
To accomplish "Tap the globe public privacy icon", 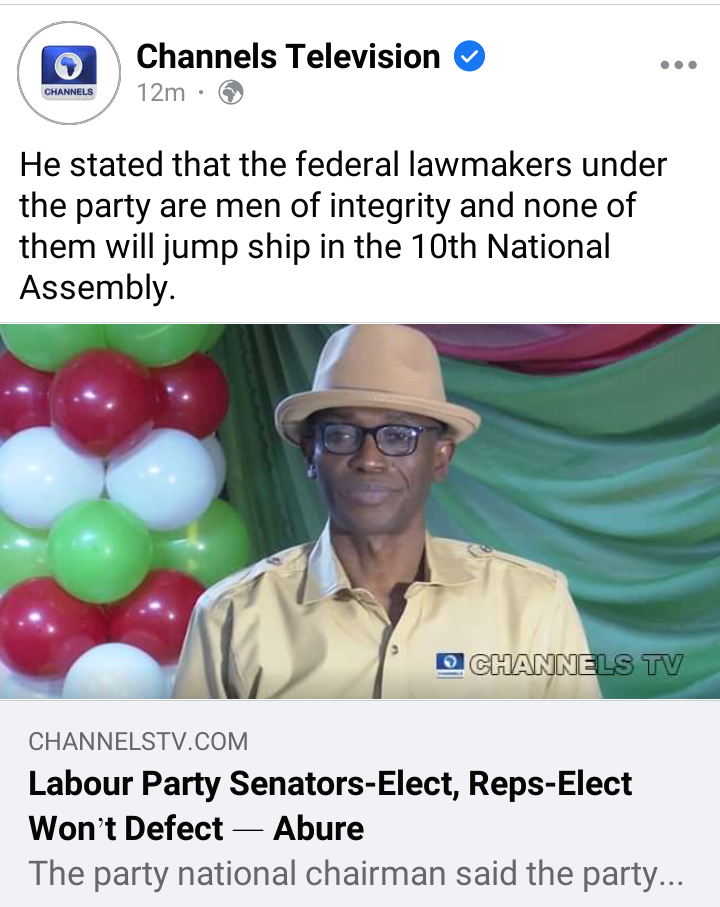I will pyautogui.click(x=231, y=93).
